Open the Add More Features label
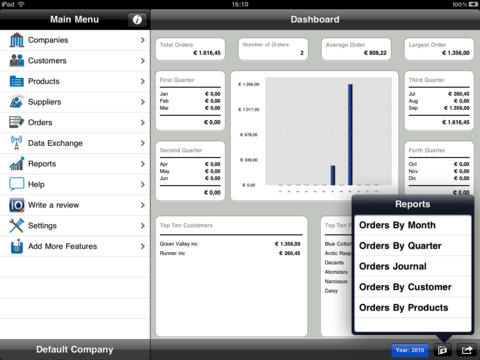This screenshot has height=360, width=480. pyautogui.click(x=63, y=246)
